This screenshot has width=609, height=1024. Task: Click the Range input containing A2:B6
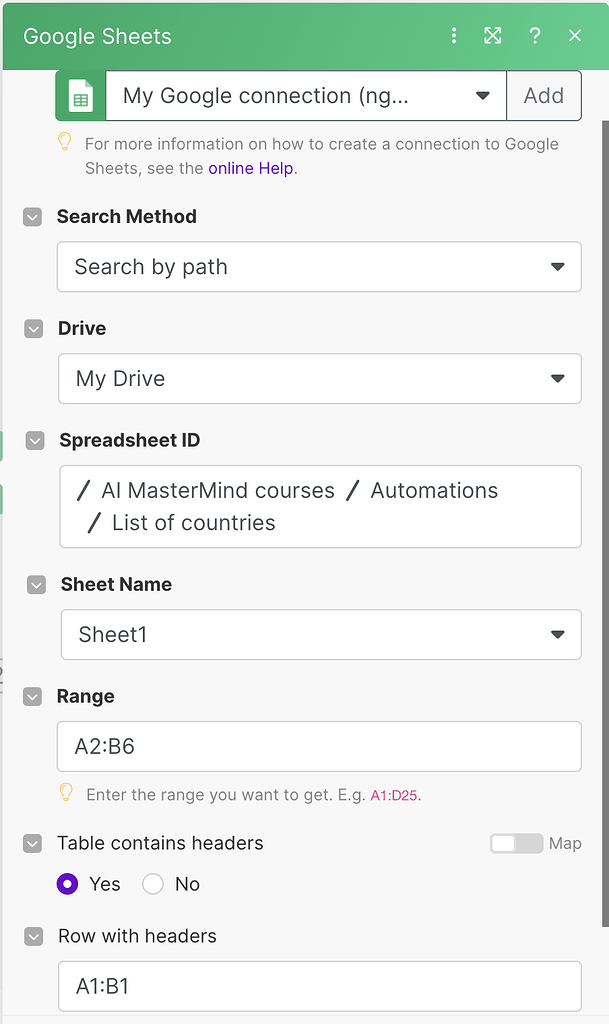(x=319, y=747)
